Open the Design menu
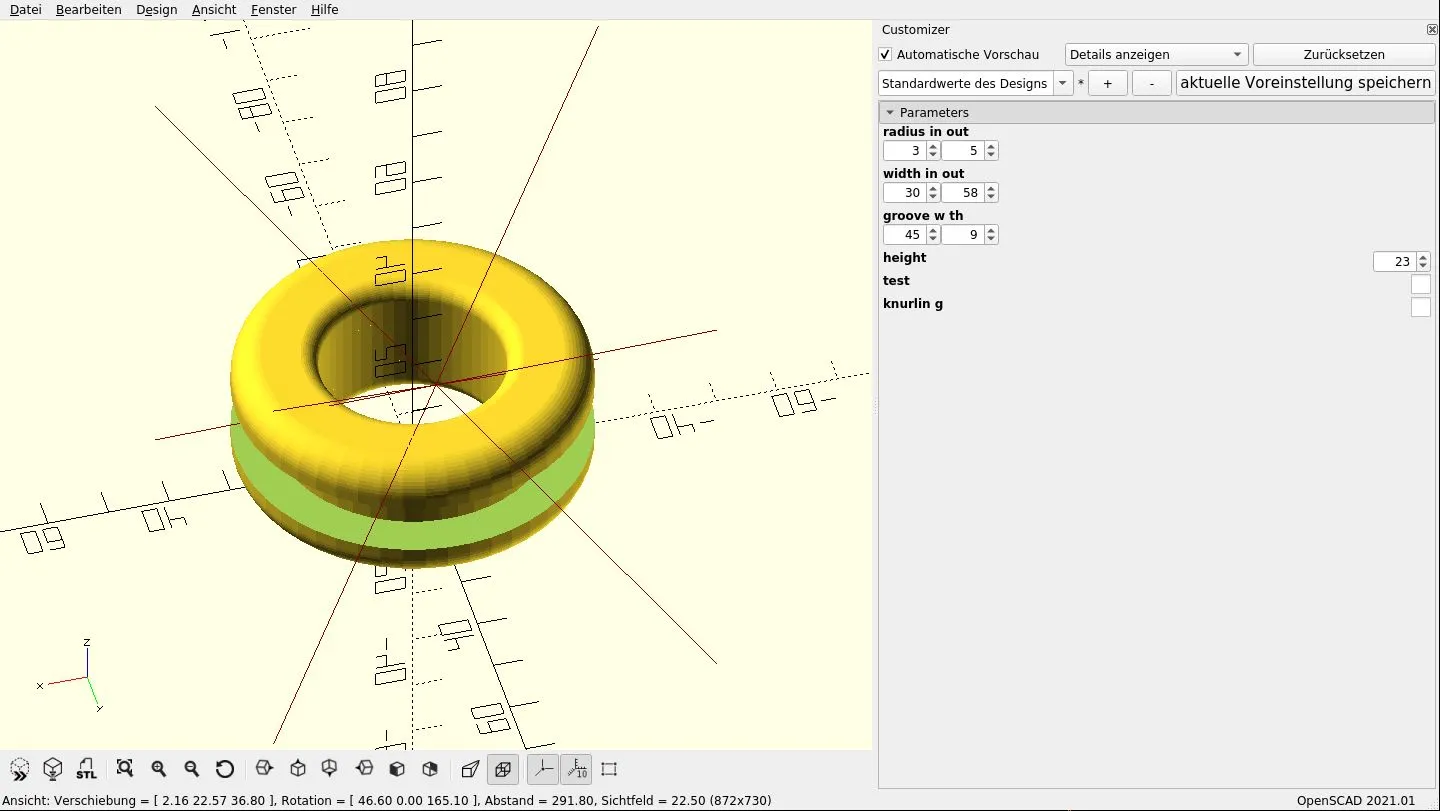This screenshot has height=811, width=1440. pos(157,10)
